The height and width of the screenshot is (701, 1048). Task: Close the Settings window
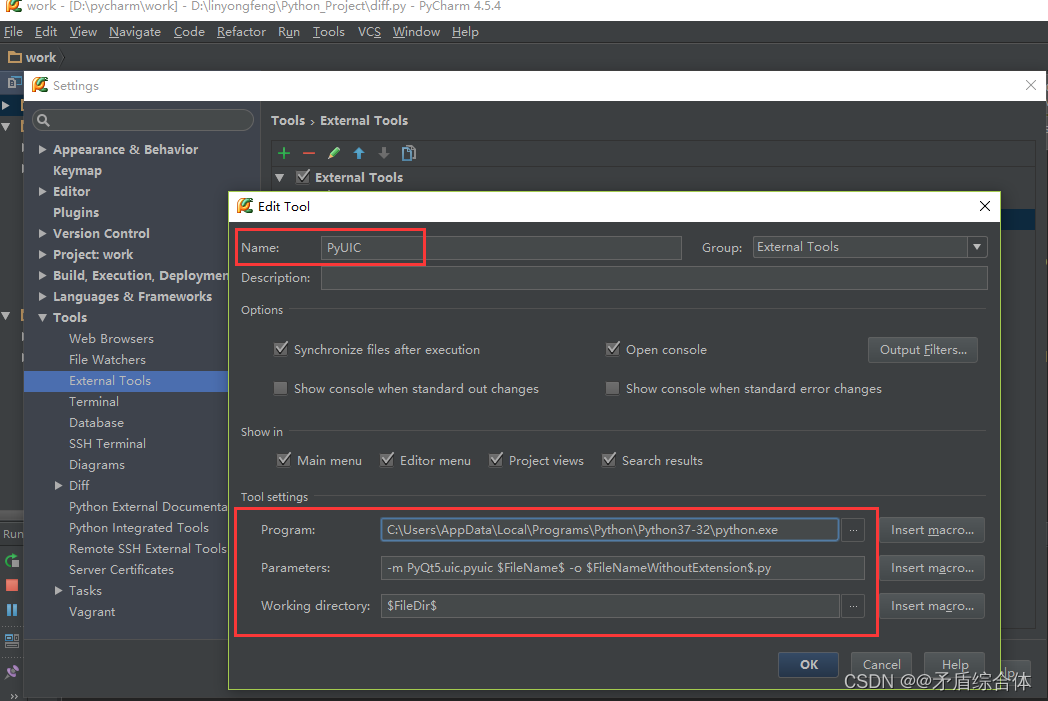tap(1031, 86)
